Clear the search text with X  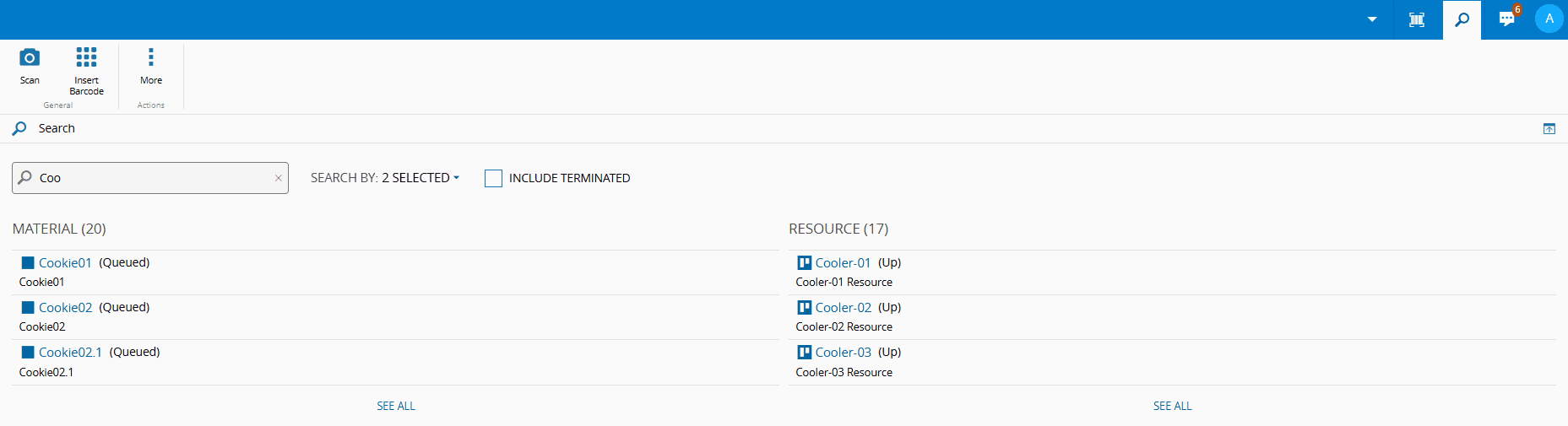(x=278, y=178)
